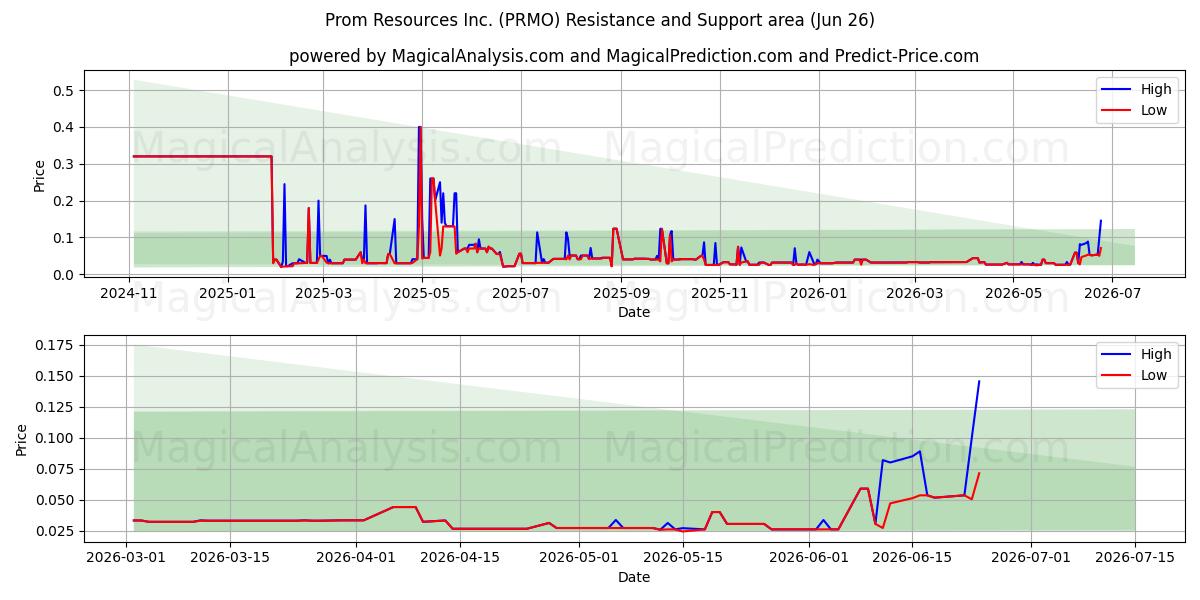Viewport: 1200px width, 600px height.
Task: Click the '0.3' y-axis tick in top chart
Action: (64, 164)
